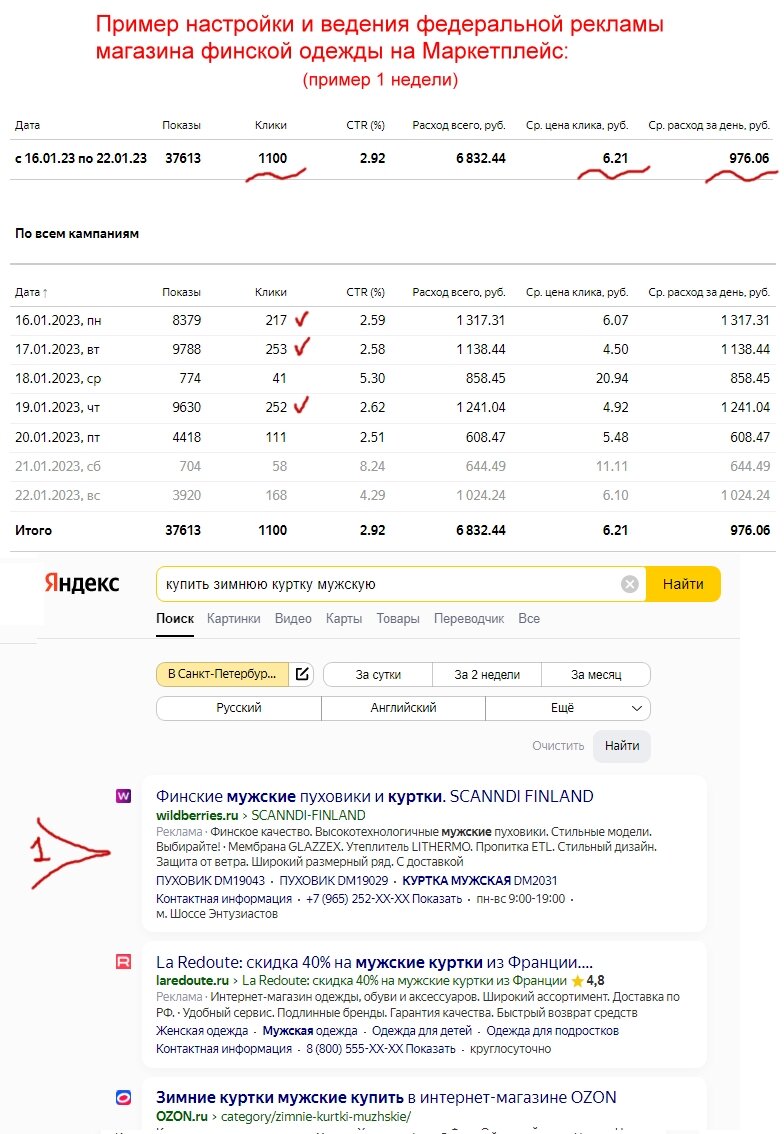Viewport: 784px width, 1134px height.
Task: Select the 19.01.2023, чт row date
Action: point(58,407)
